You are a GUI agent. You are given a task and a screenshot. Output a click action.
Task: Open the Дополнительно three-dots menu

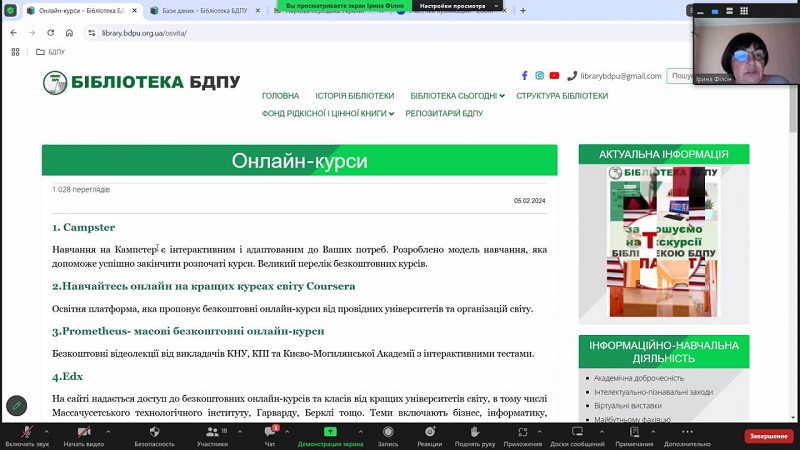tap(687, 432)
